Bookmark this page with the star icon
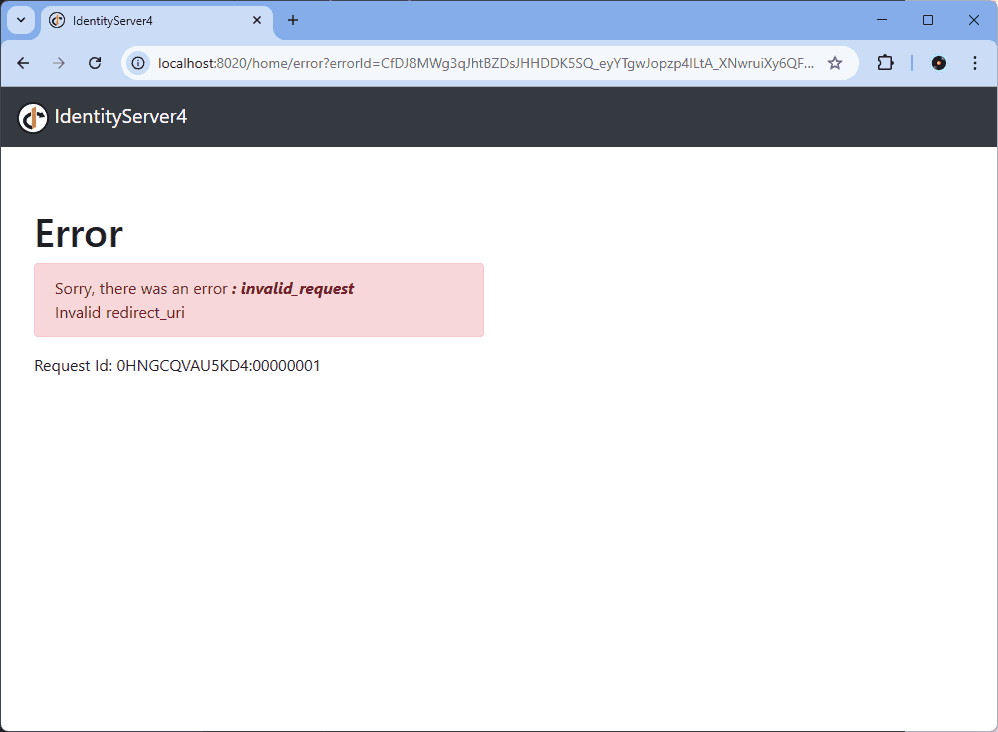 835,63
